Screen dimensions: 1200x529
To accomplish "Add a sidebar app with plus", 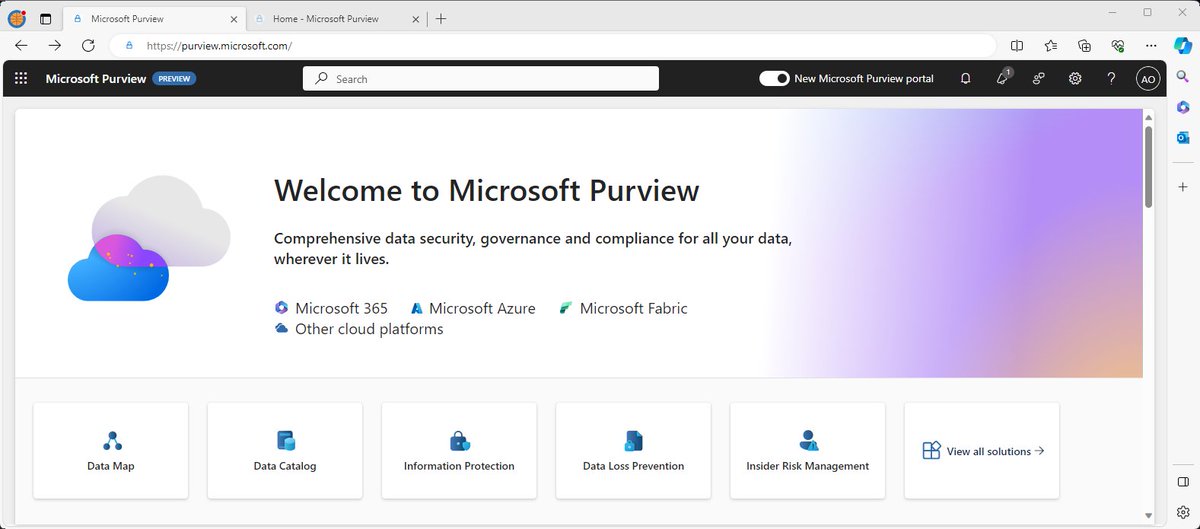I will (1183, 187).
